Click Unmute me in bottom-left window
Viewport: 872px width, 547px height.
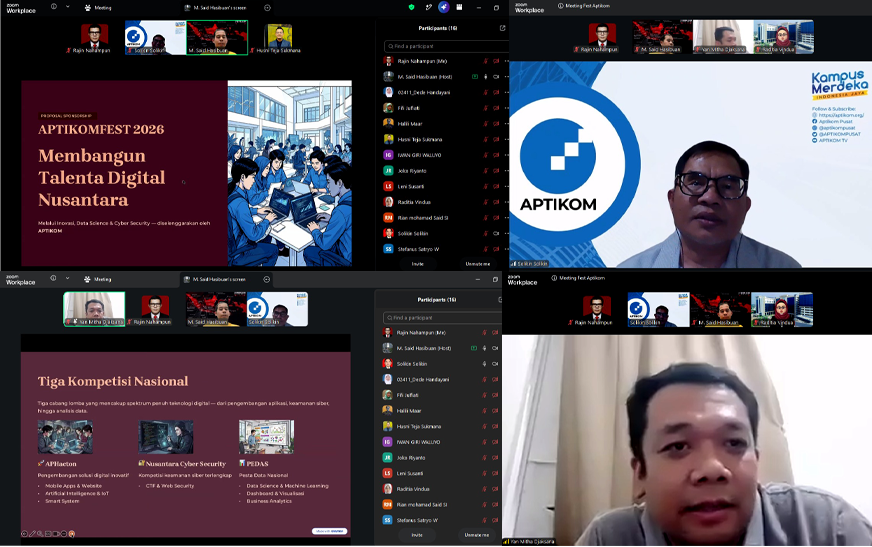477,535
